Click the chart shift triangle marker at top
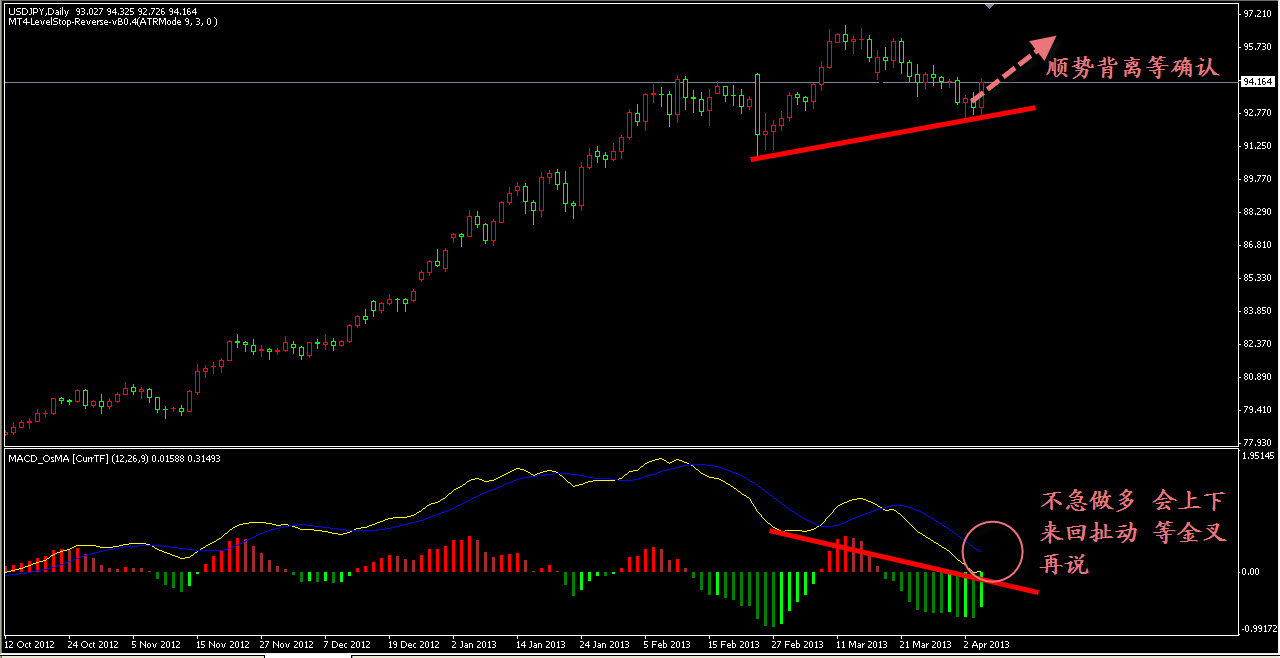Viewport: 1280px width, 658px height. 989,5
